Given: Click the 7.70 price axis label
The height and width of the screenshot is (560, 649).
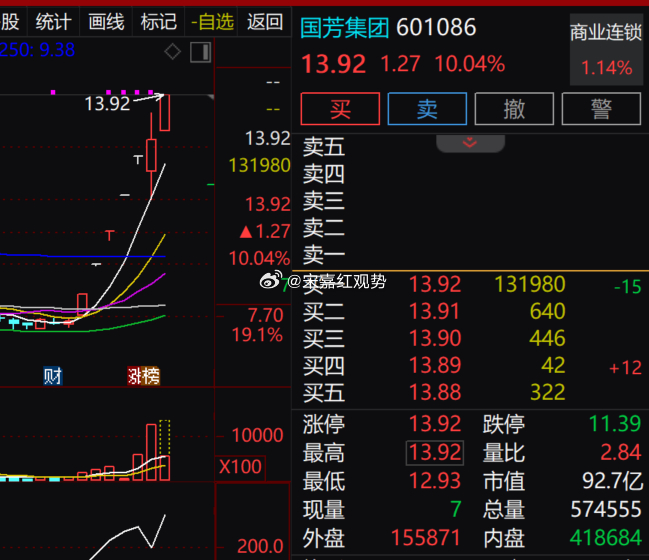Looking at the screenshot, I should [265, 315].
